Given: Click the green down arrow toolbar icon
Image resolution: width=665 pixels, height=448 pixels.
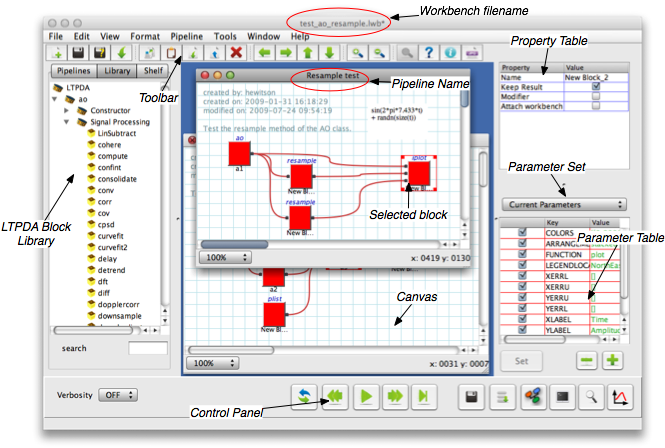Looking at the screenshot, I should (330, 53).
